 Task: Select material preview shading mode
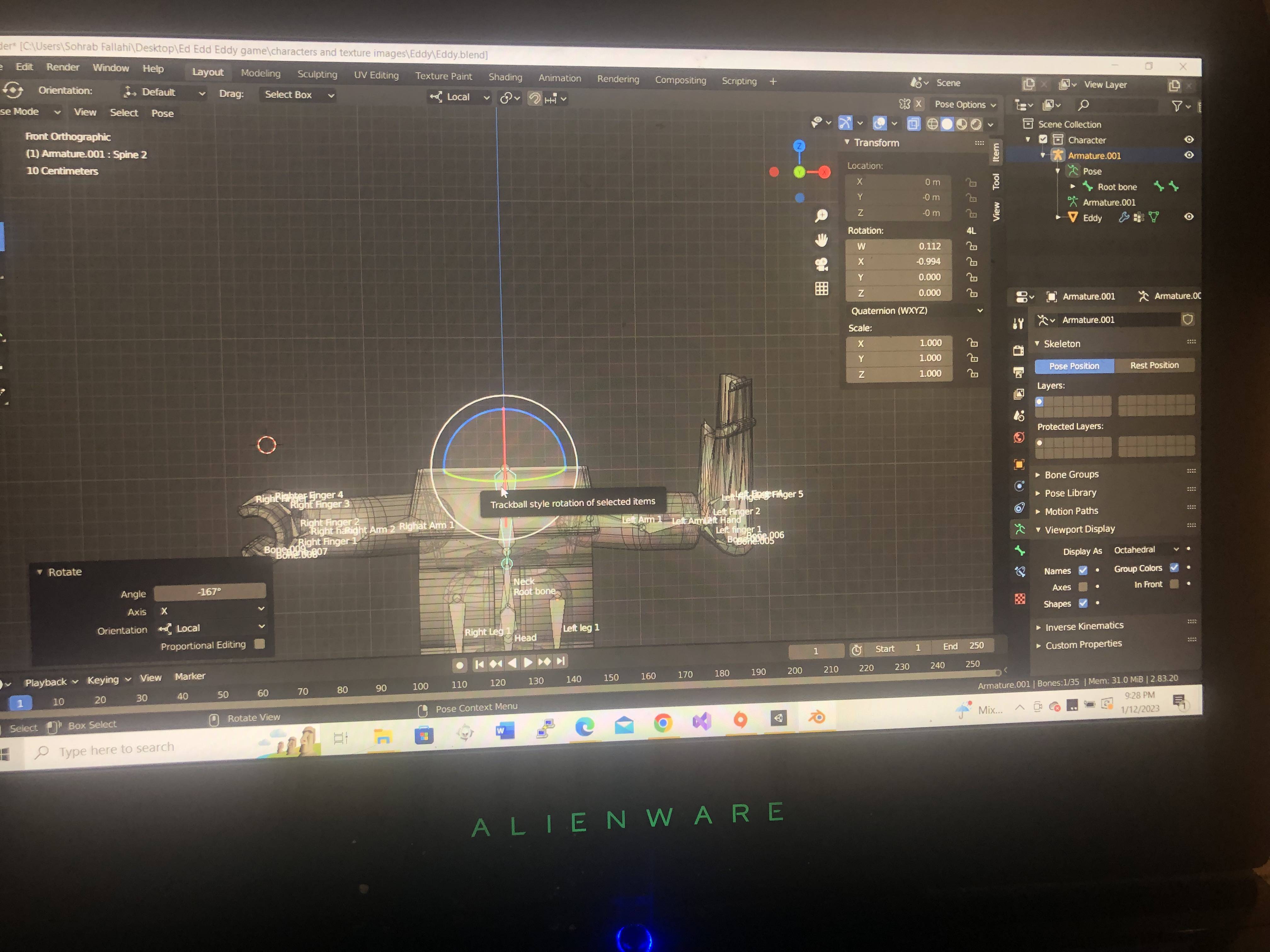click(962, 124)
